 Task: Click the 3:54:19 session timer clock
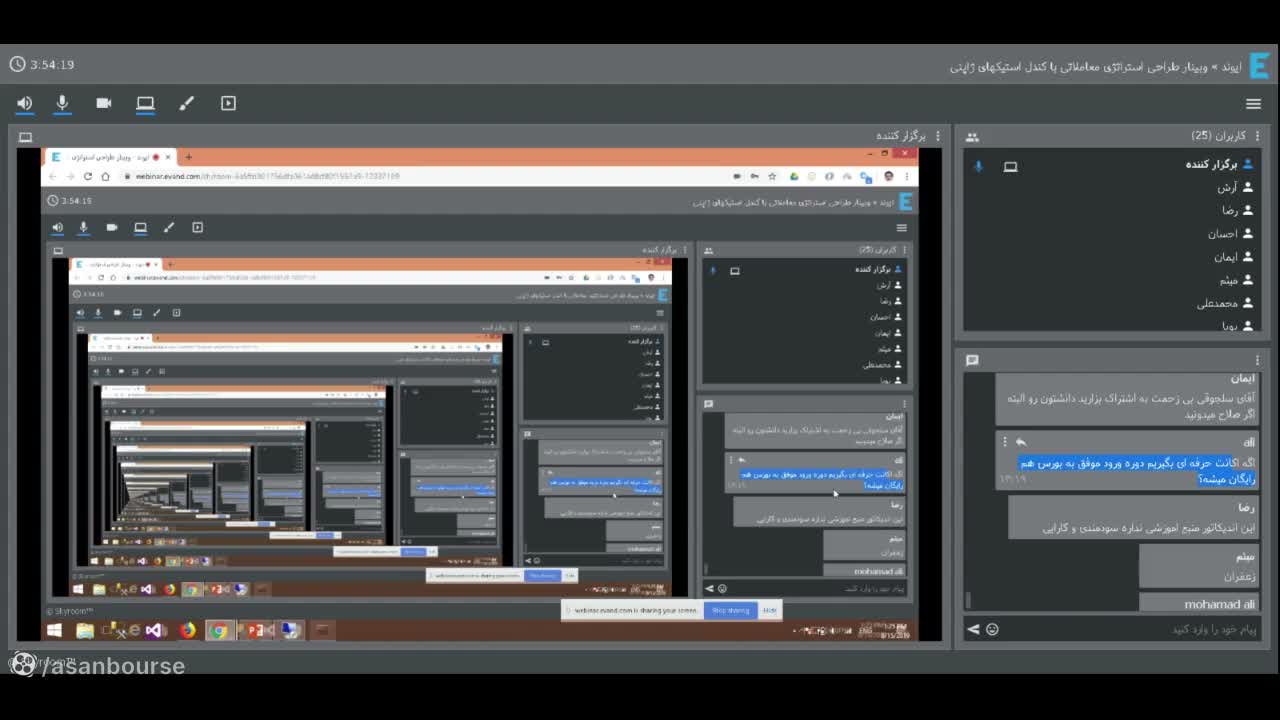tap(42, 64)
